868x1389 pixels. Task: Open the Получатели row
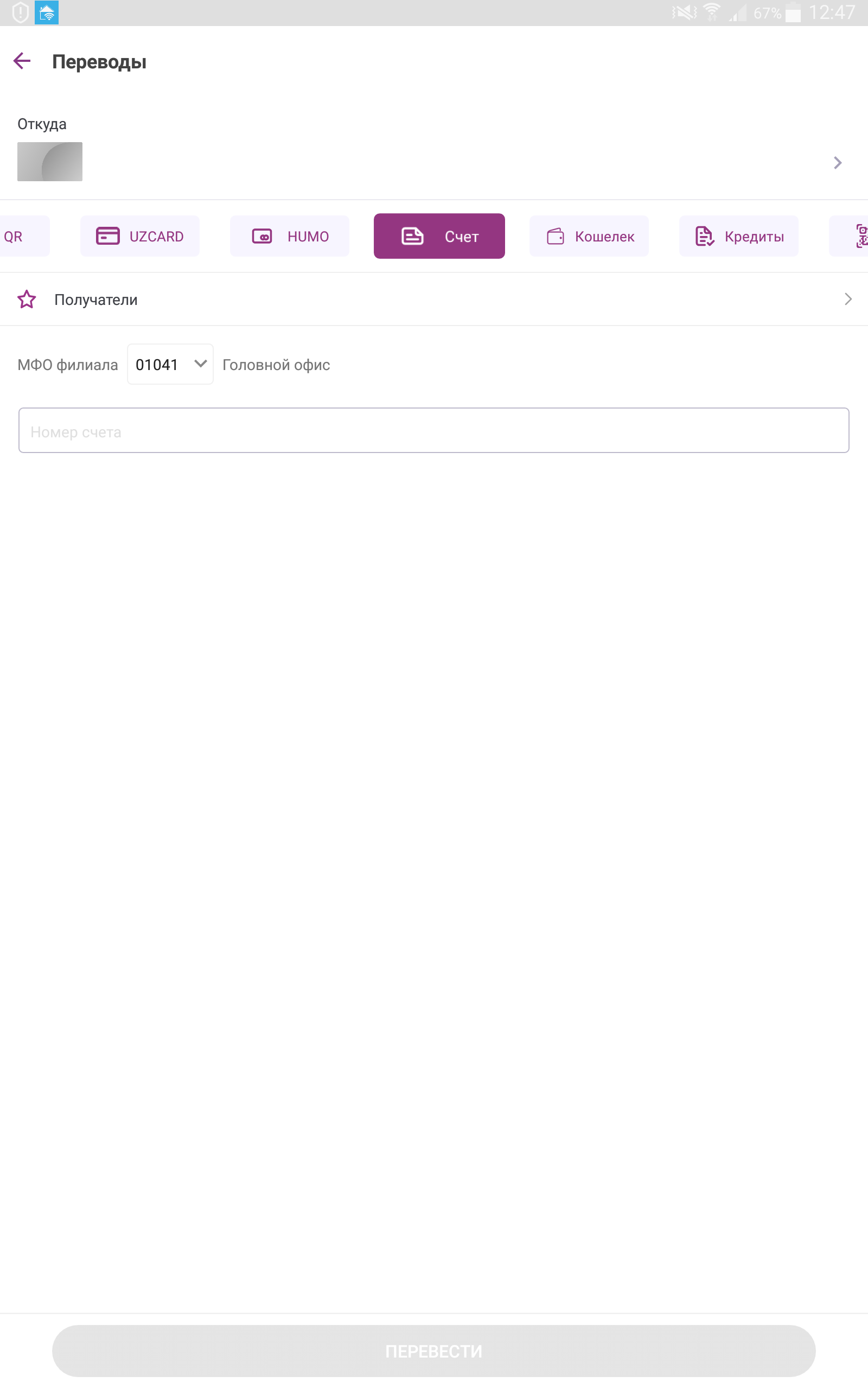pos(434,299)
